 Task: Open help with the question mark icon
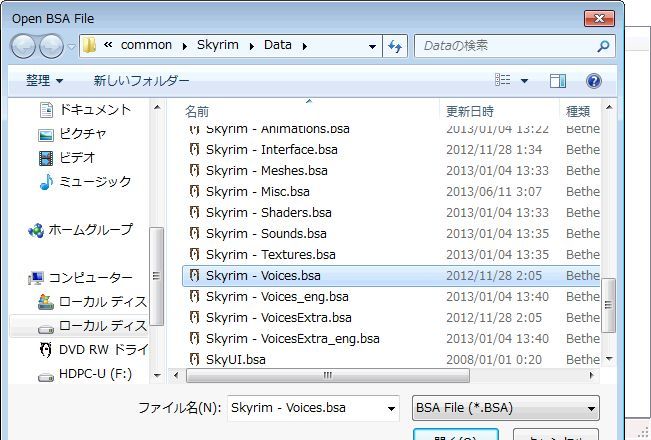(x=594, y=81)
